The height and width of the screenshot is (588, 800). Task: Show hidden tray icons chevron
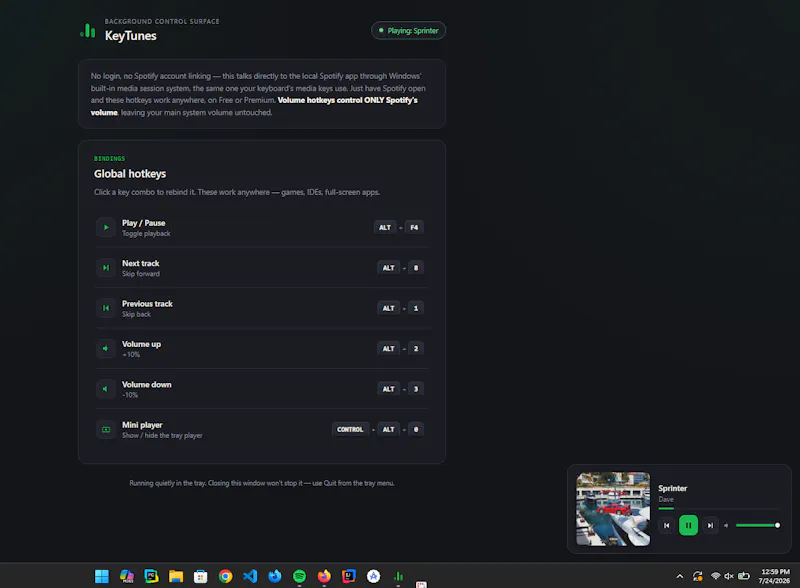pyautogui.click(x=680, y=576)
